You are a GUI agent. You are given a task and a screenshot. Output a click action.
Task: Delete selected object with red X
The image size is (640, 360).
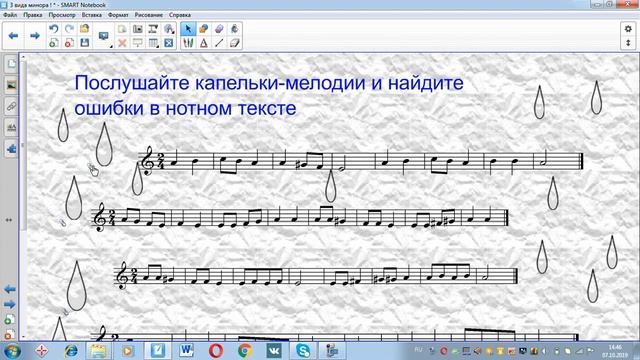[122, 43]
